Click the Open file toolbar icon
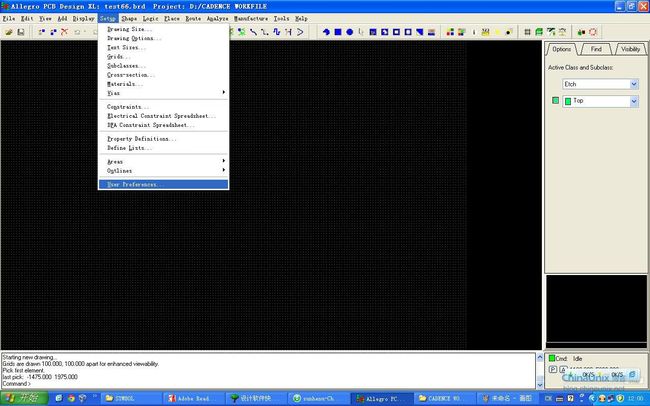 click(9, 32)
